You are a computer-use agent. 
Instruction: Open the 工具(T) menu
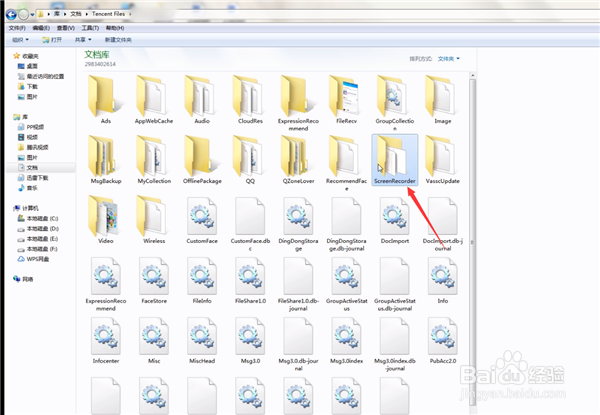point(90,28)
